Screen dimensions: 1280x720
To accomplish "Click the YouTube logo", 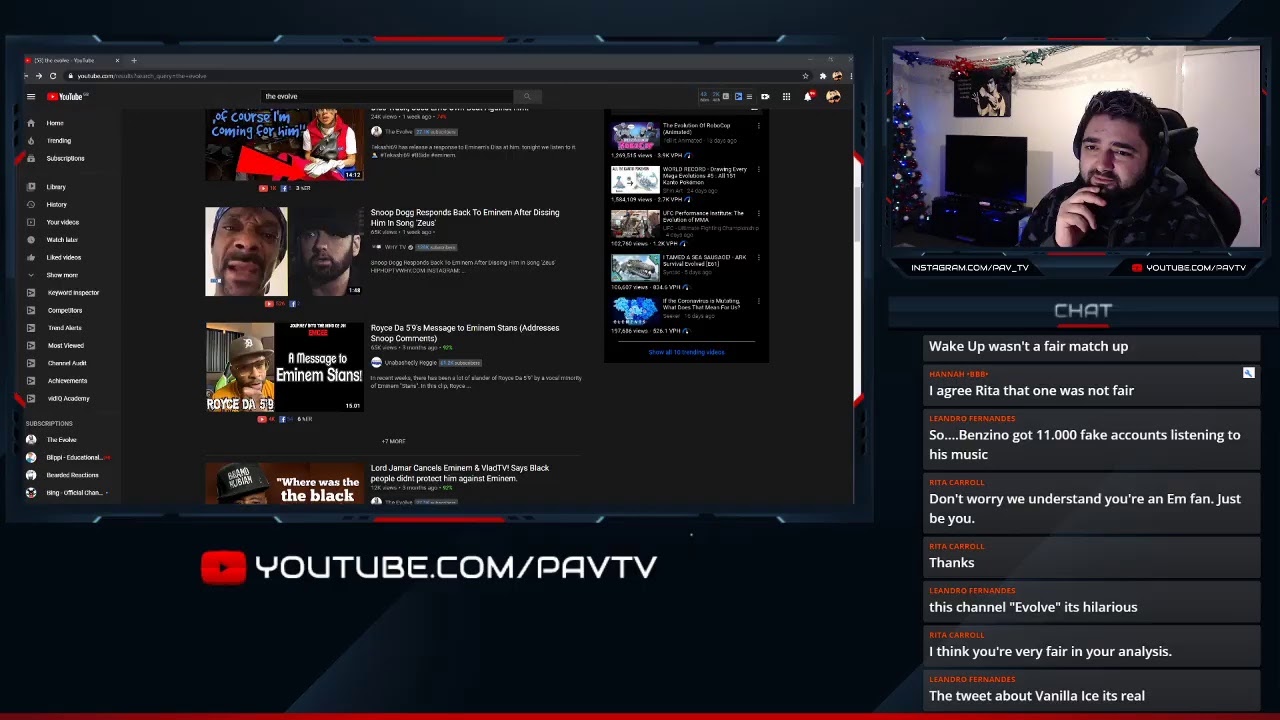I will pos(67,97).
